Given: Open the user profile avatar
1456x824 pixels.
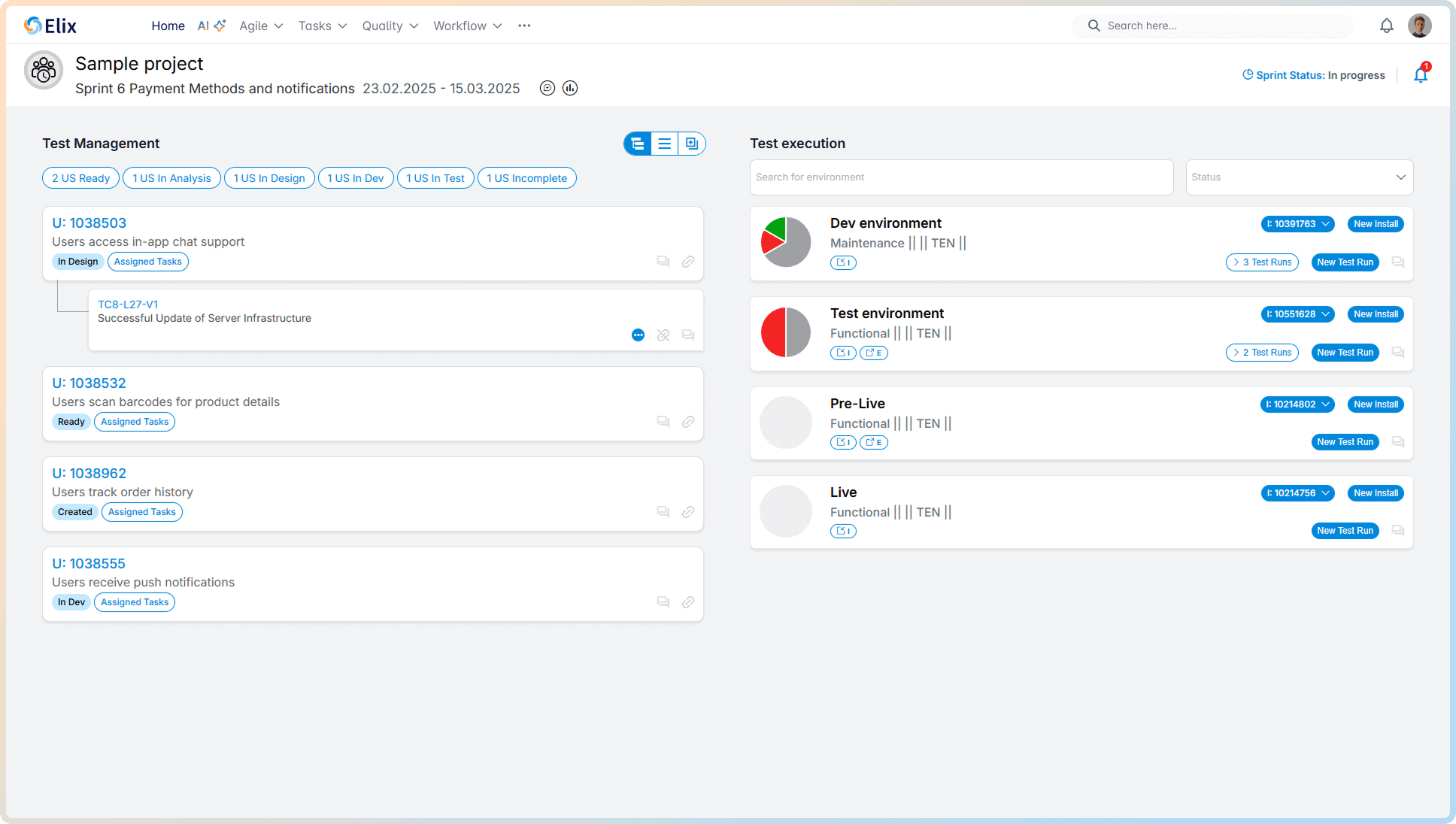Looking at the screenshot, I should click(1420, 26).
